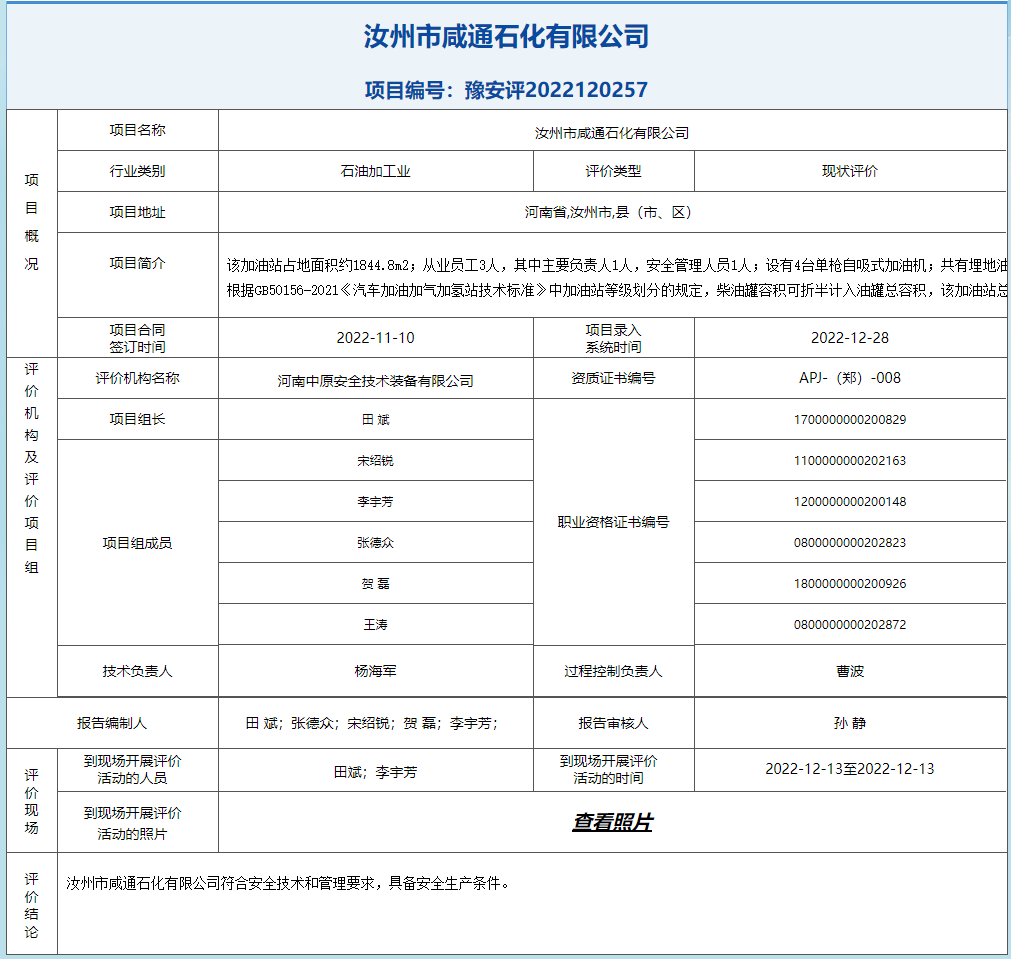Click the 评价现场 section header
Screen dimensions: 1011x959
coord(32,801)
